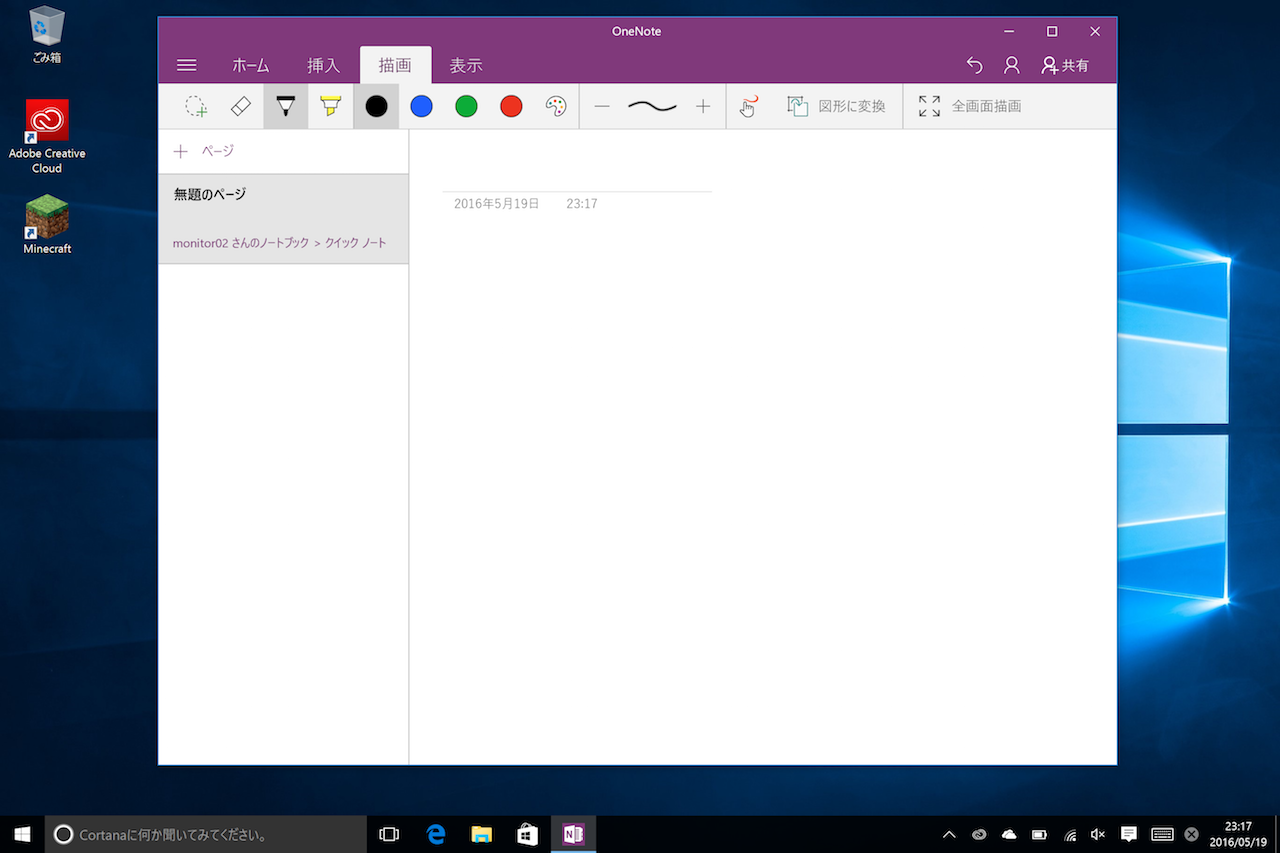1280x853 pixels.
Task: Increase pen thickness with plus
Action: (703, 106)
